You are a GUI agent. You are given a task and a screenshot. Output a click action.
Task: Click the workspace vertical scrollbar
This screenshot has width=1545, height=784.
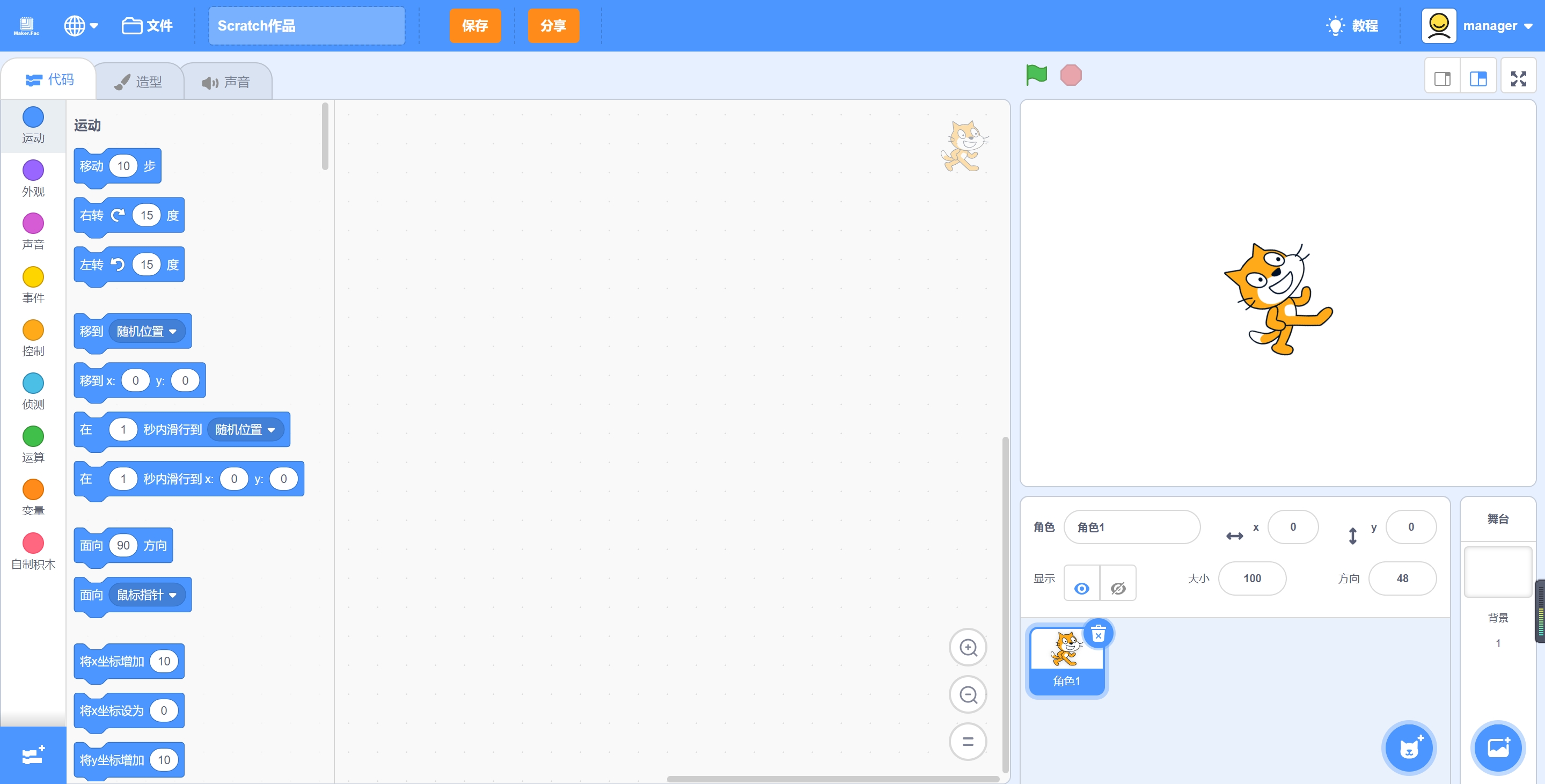tap(1005, 605)
